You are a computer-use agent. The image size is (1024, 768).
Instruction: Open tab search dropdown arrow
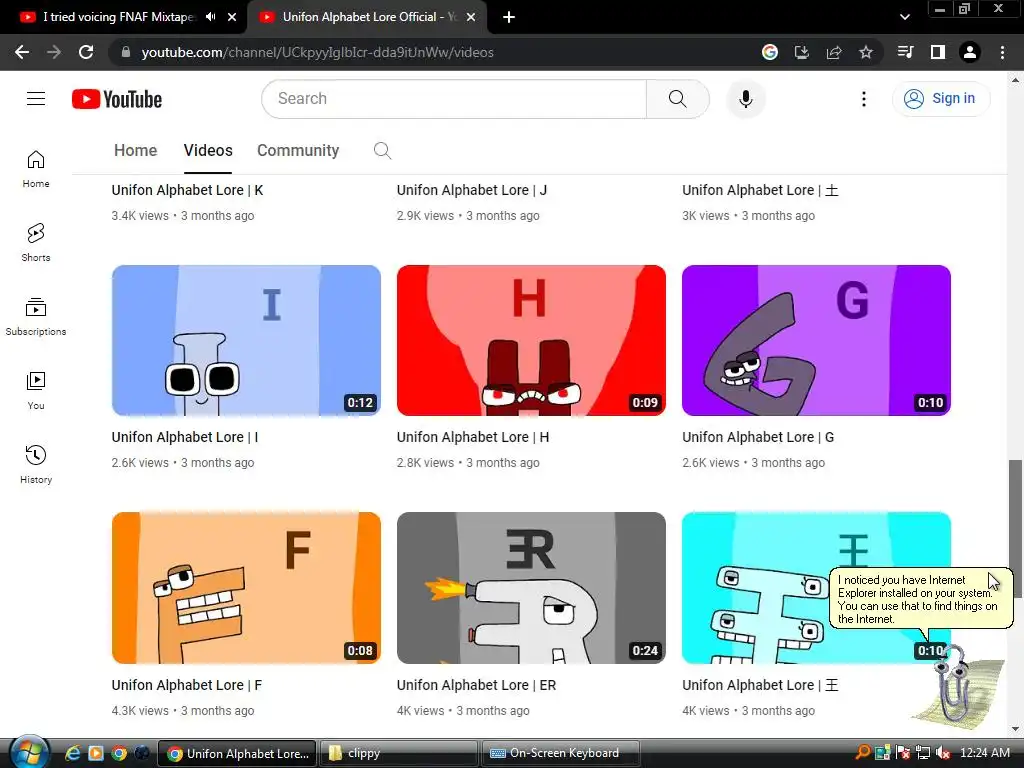click(x=904, y=17)
